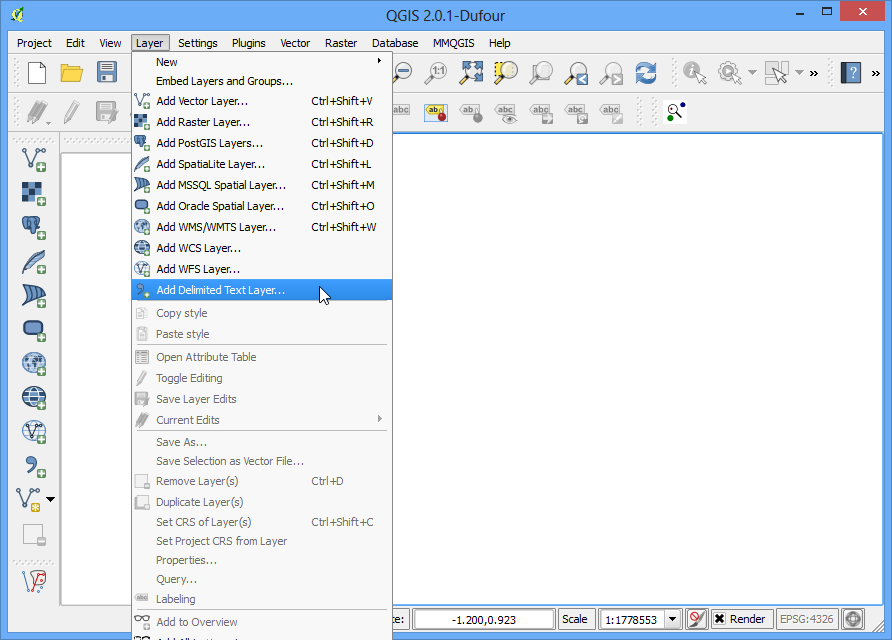Viewport: 892px width, 640px height.
Task: Open project with the folder icon
Action: tap(72, 73)
